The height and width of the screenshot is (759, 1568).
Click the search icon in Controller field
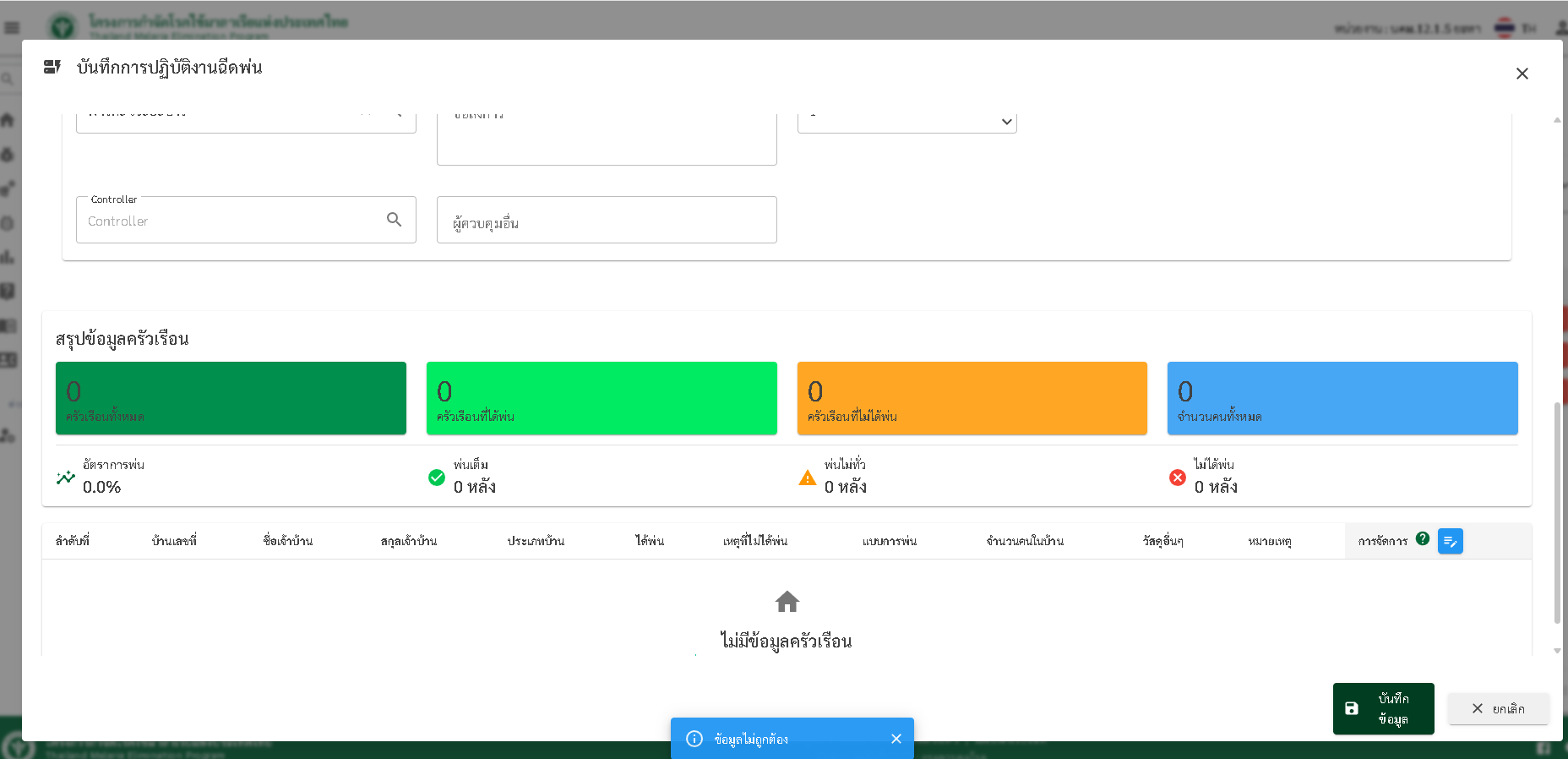(394, 220)
